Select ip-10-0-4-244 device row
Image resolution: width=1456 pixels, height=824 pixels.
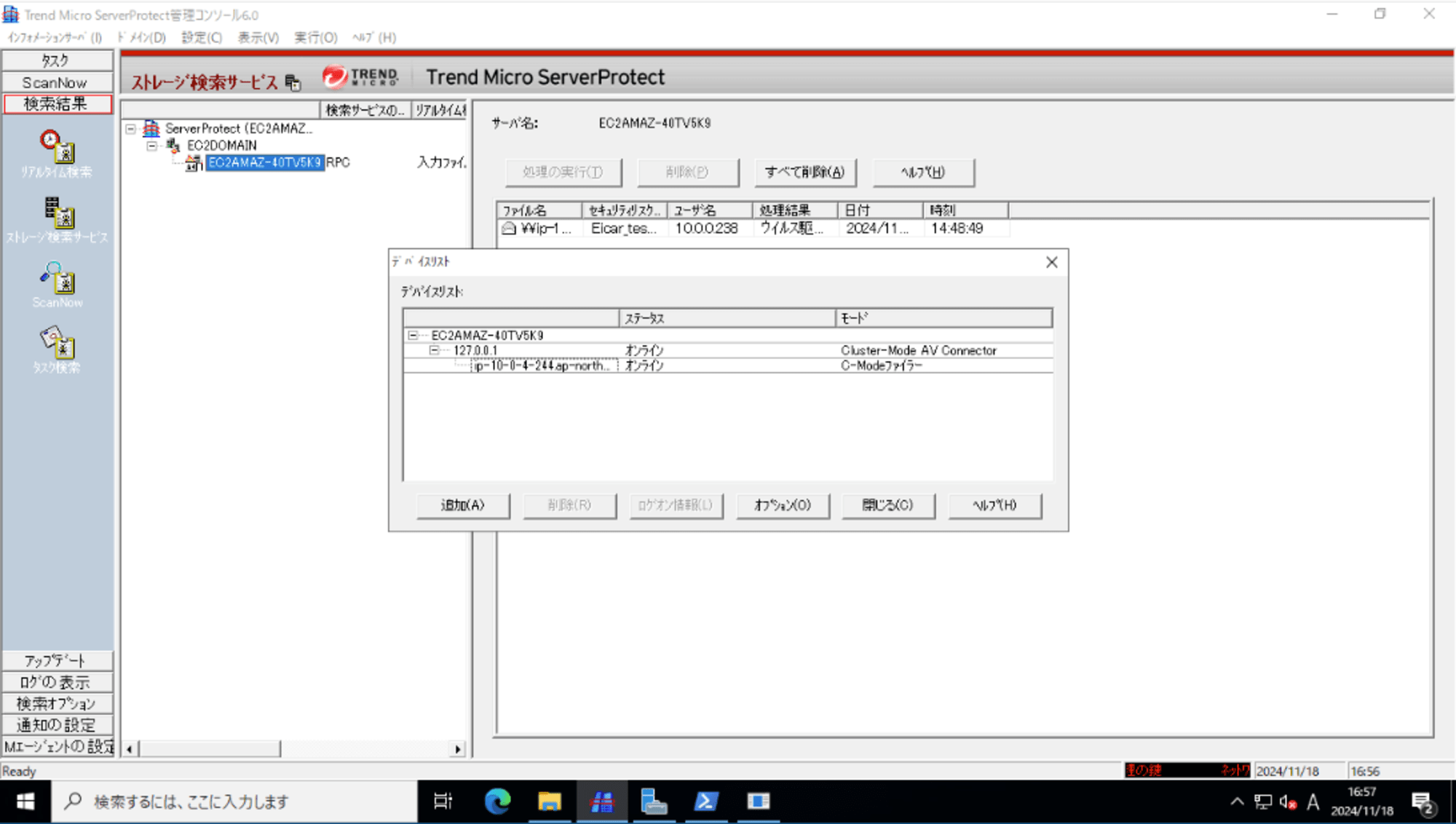pos(728,365)
